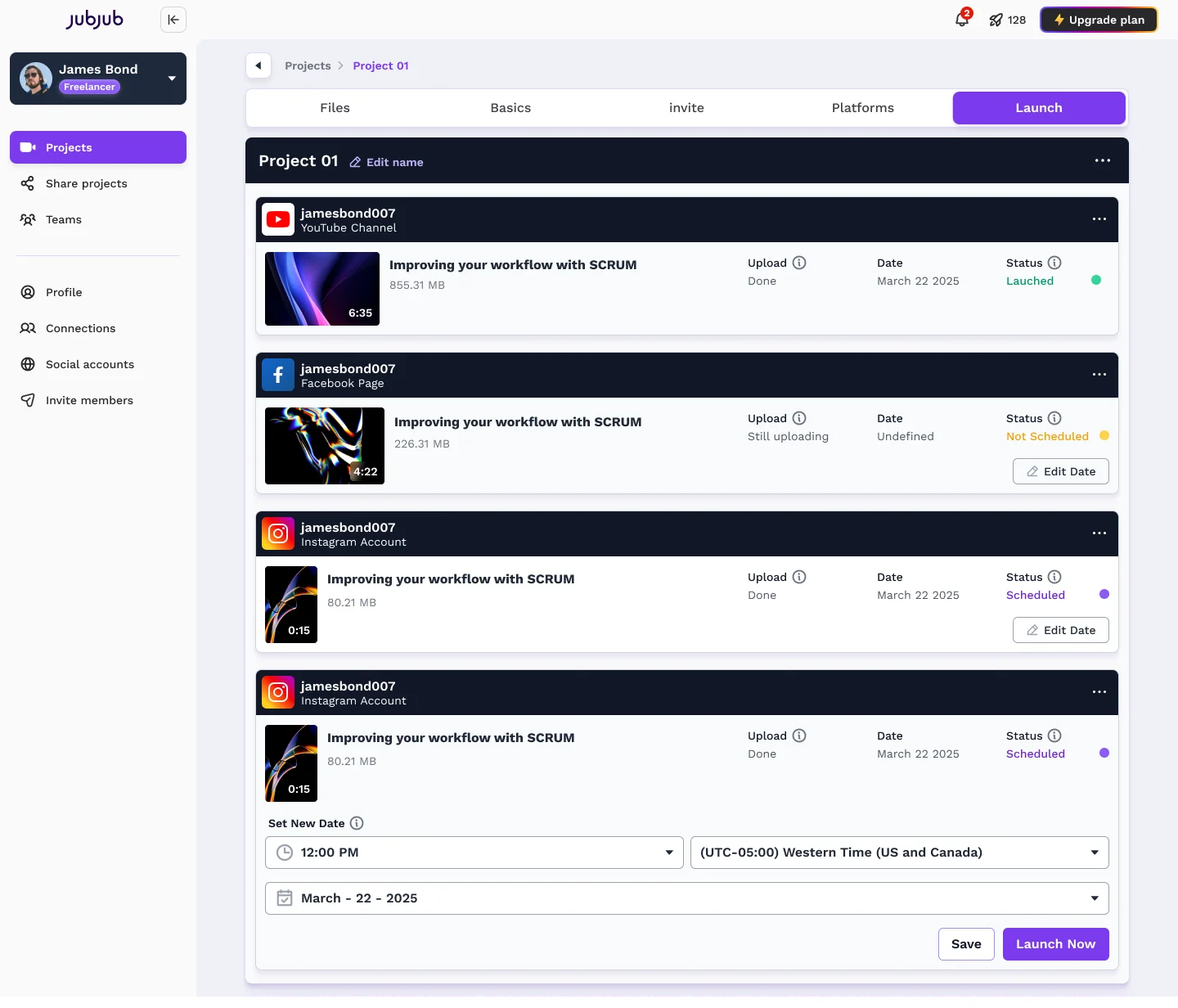Open the three-dot menu on Facebook card
This screenshot has height=1008, width=1178.
[x=1099, y=375]
